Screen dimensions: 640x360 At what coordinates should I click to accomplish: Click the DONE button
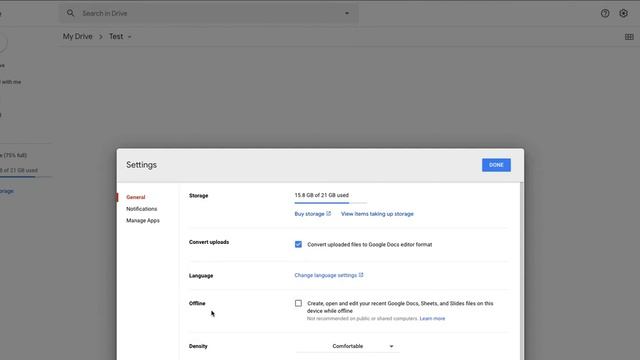(496, 165)
